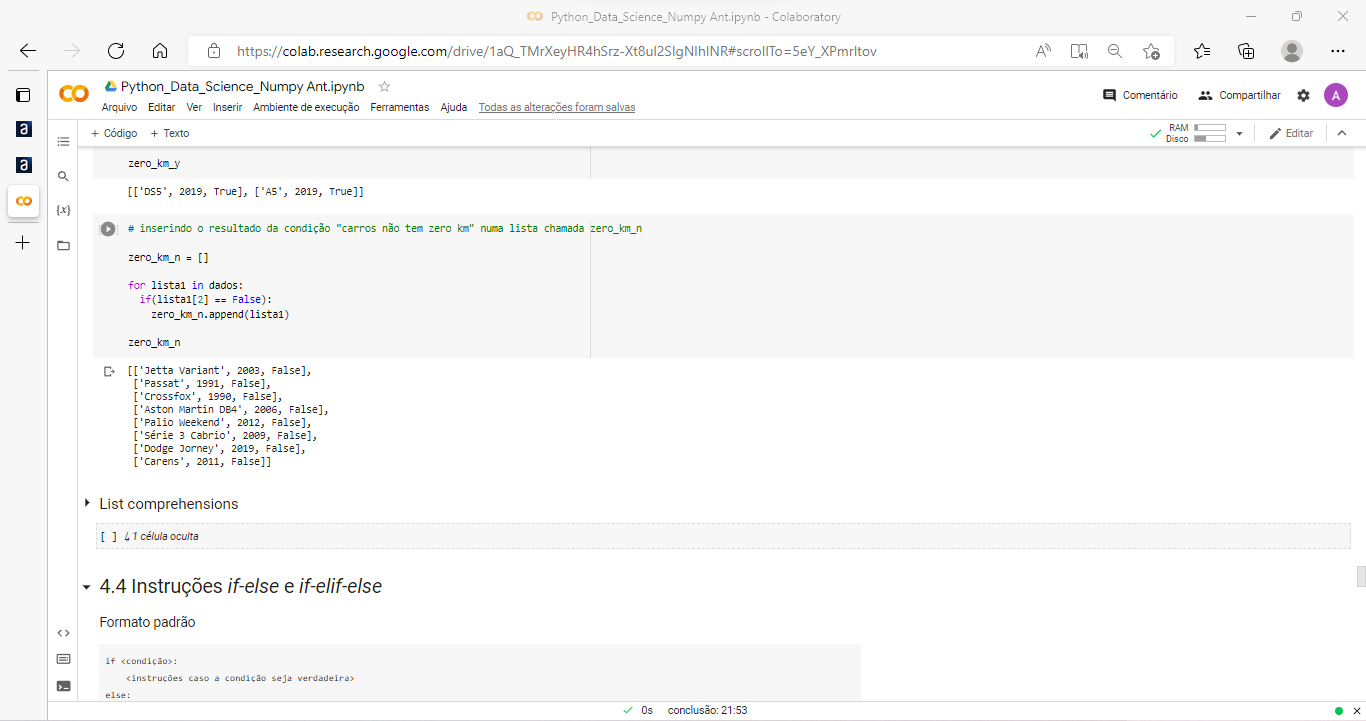This screenshot has width=1366, height=721.
Task: Select the active Colab vertical tab
Action: [x=23, y=200]
